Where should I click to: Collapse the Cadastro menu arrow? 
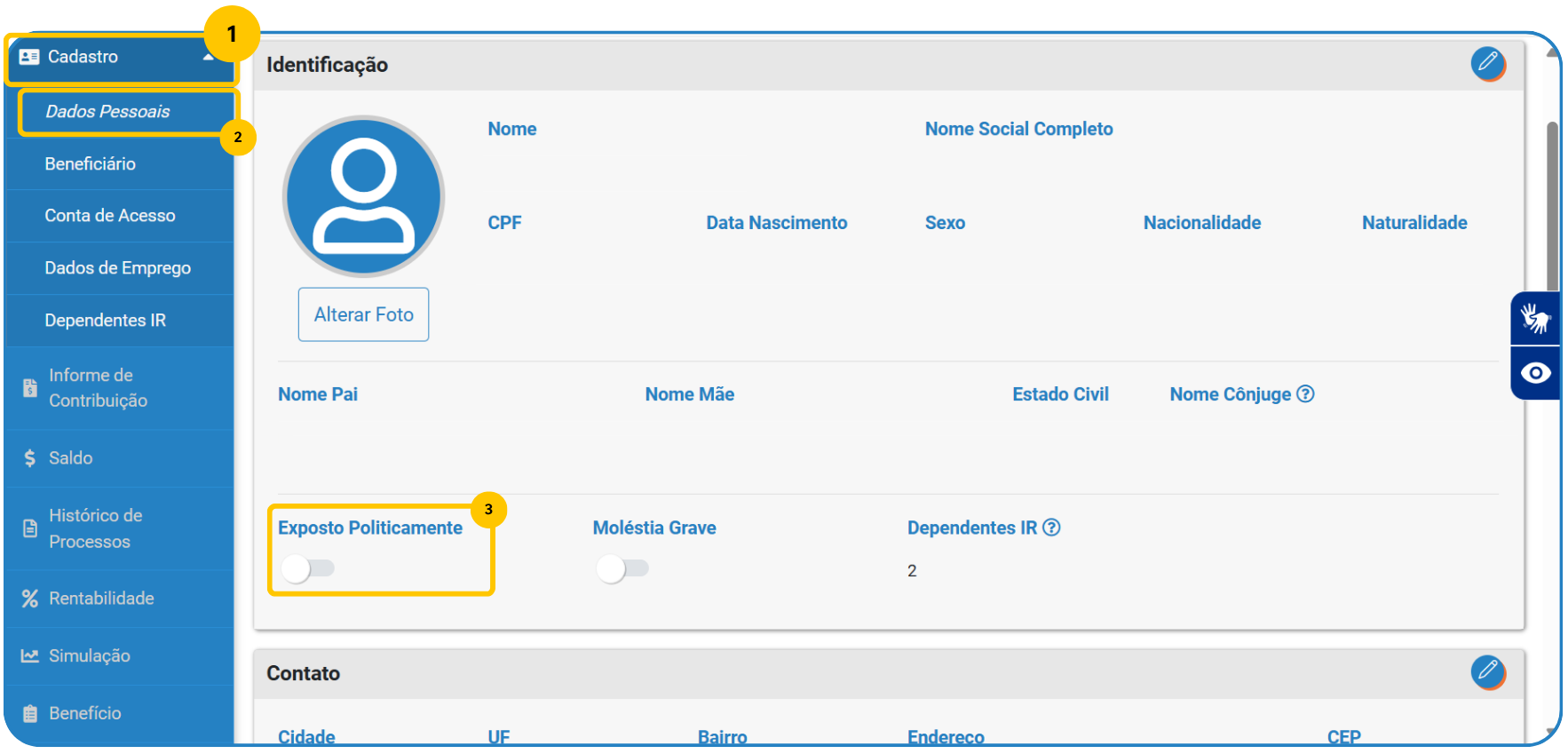click(209, 58)
